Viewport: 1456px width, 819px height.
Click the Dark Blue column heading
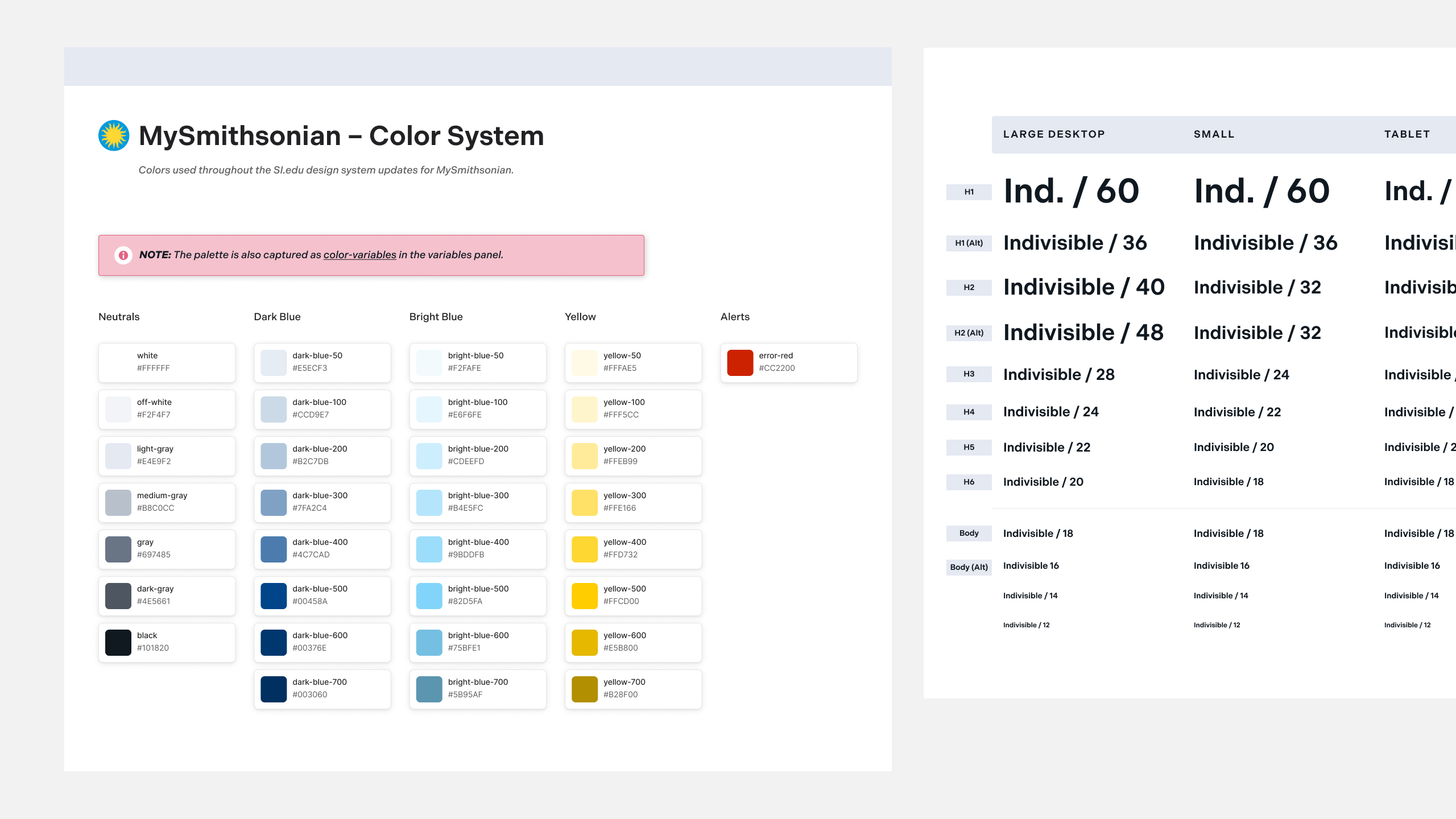277,317
